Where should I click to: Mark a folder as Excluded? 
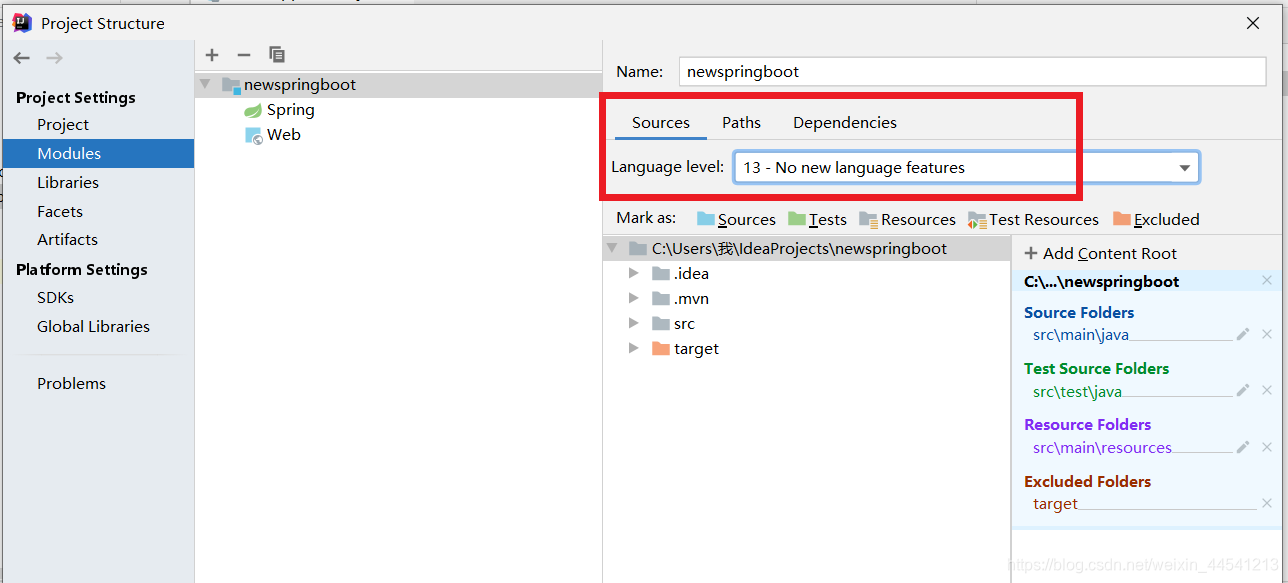(1166, 219)
